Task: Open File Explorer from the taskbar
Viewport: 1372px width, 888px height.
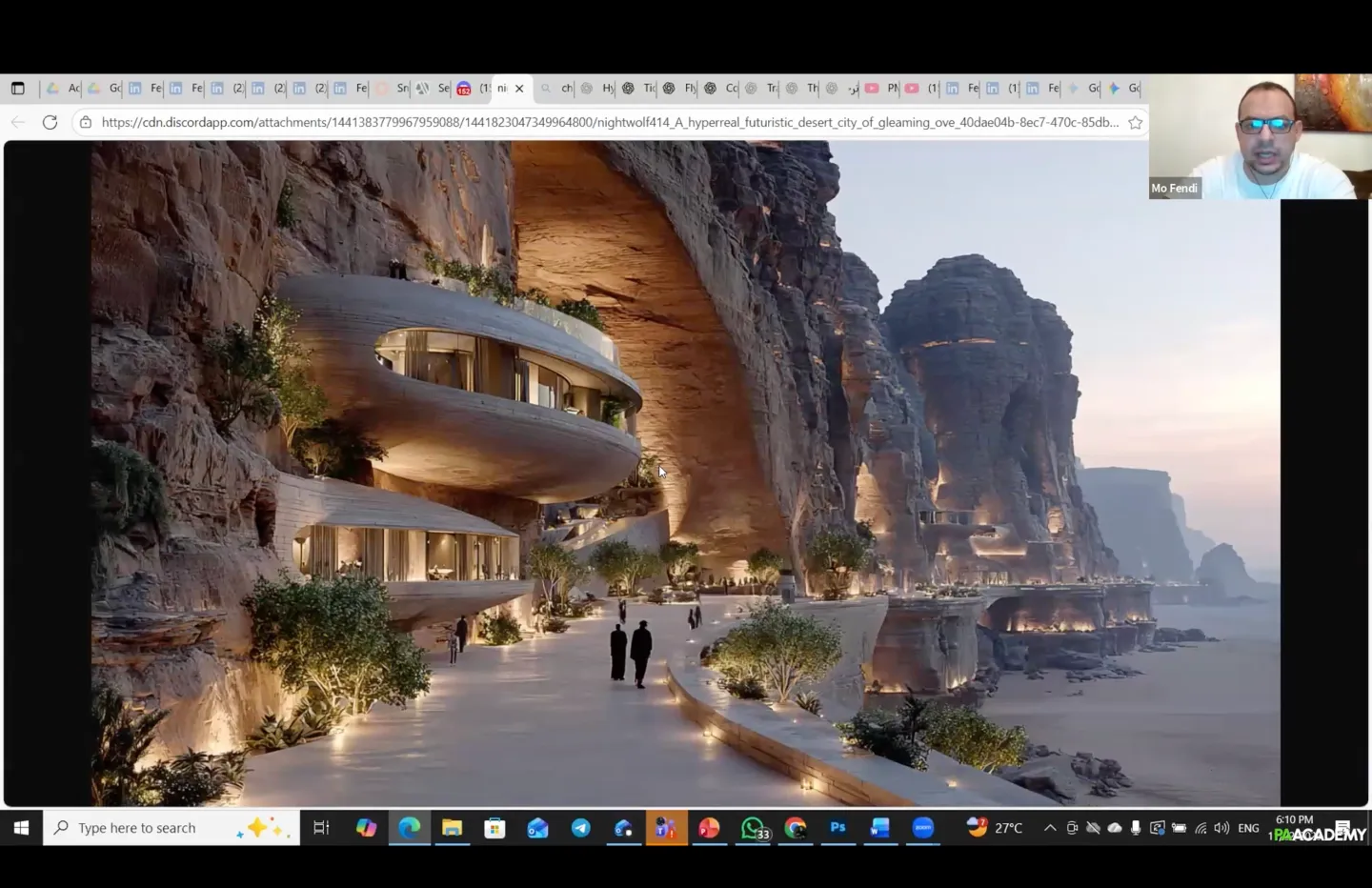Action: tap(452, 828)
